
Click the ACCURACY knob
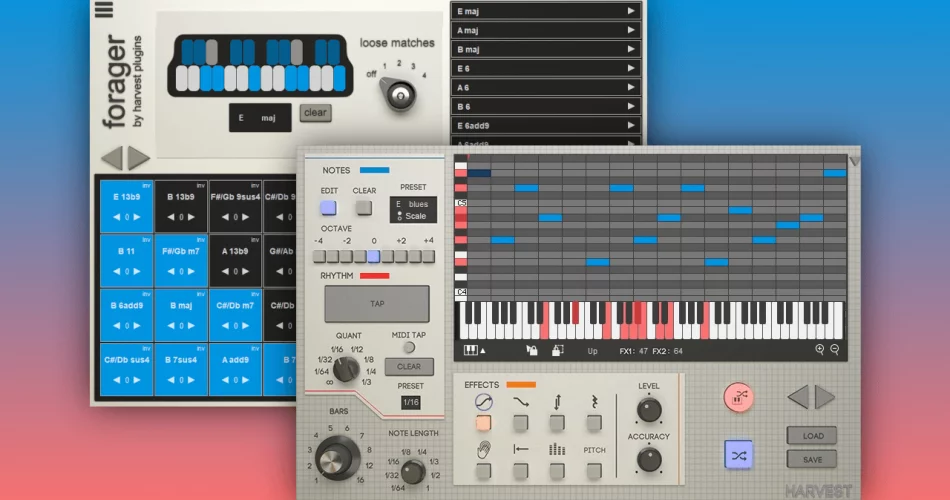(x=649, y=459)
